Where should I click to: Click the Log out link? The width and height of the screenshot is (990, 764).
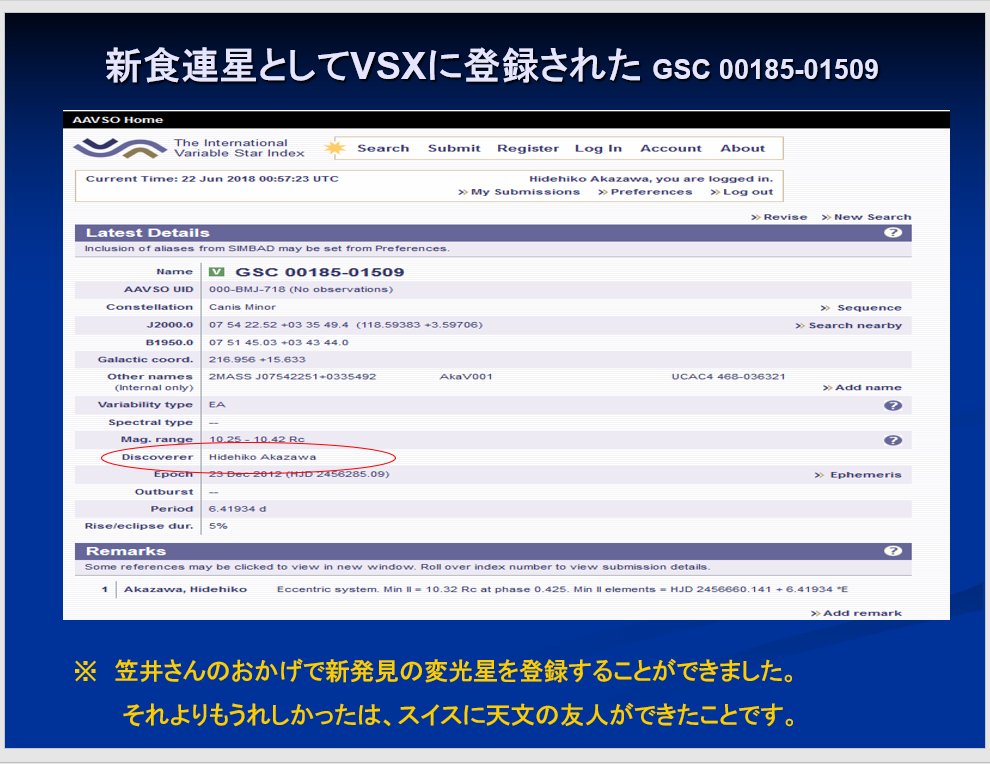(747, 192)
